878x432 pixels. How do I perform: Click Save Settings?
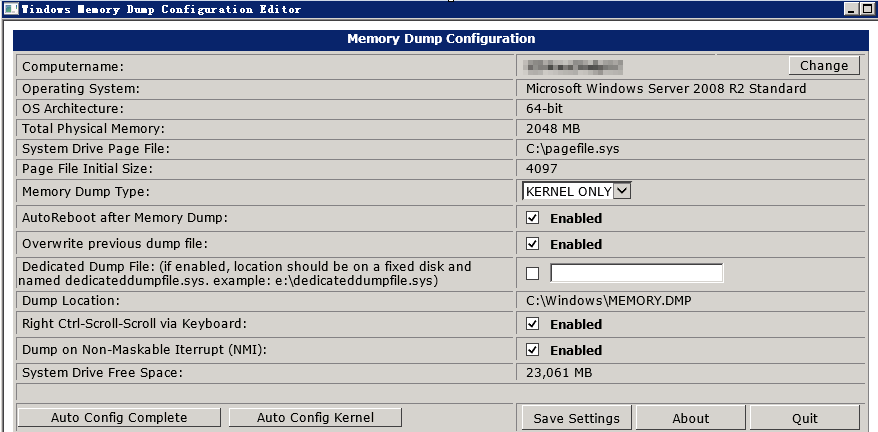click(576, 418)
